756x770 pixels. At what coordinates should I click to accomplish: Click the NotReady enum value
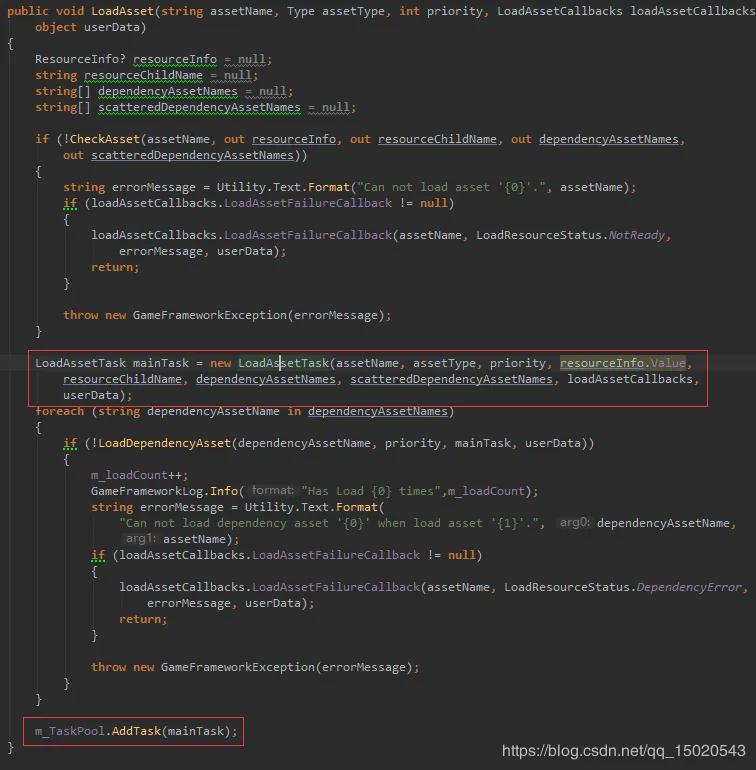coord(637,235)
